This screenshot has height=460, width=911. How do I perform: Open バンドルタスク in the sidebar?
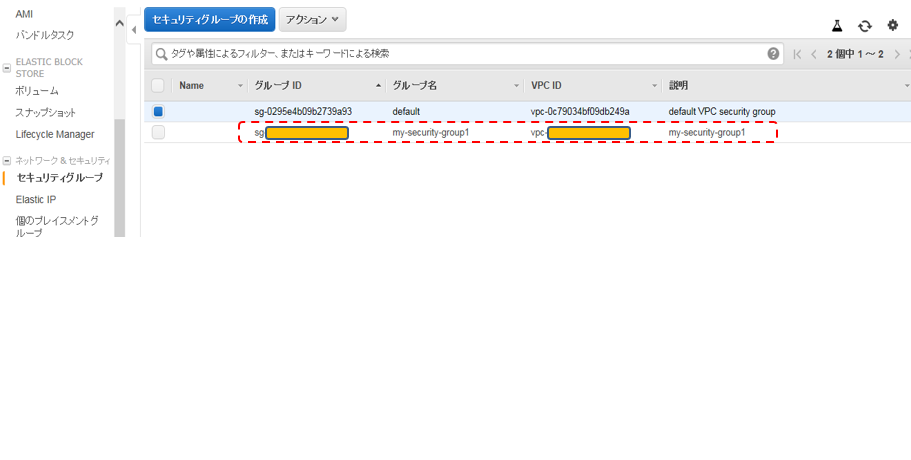click(45, 35)
